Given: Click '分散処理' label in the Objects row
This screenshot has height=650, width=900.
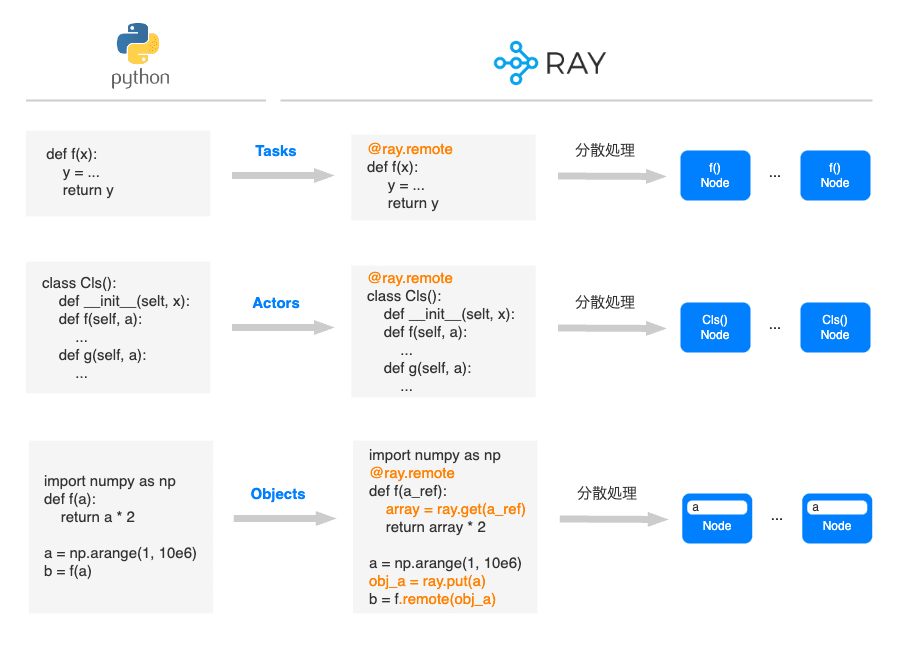Looking at the screenshot, I should point(607,493).
